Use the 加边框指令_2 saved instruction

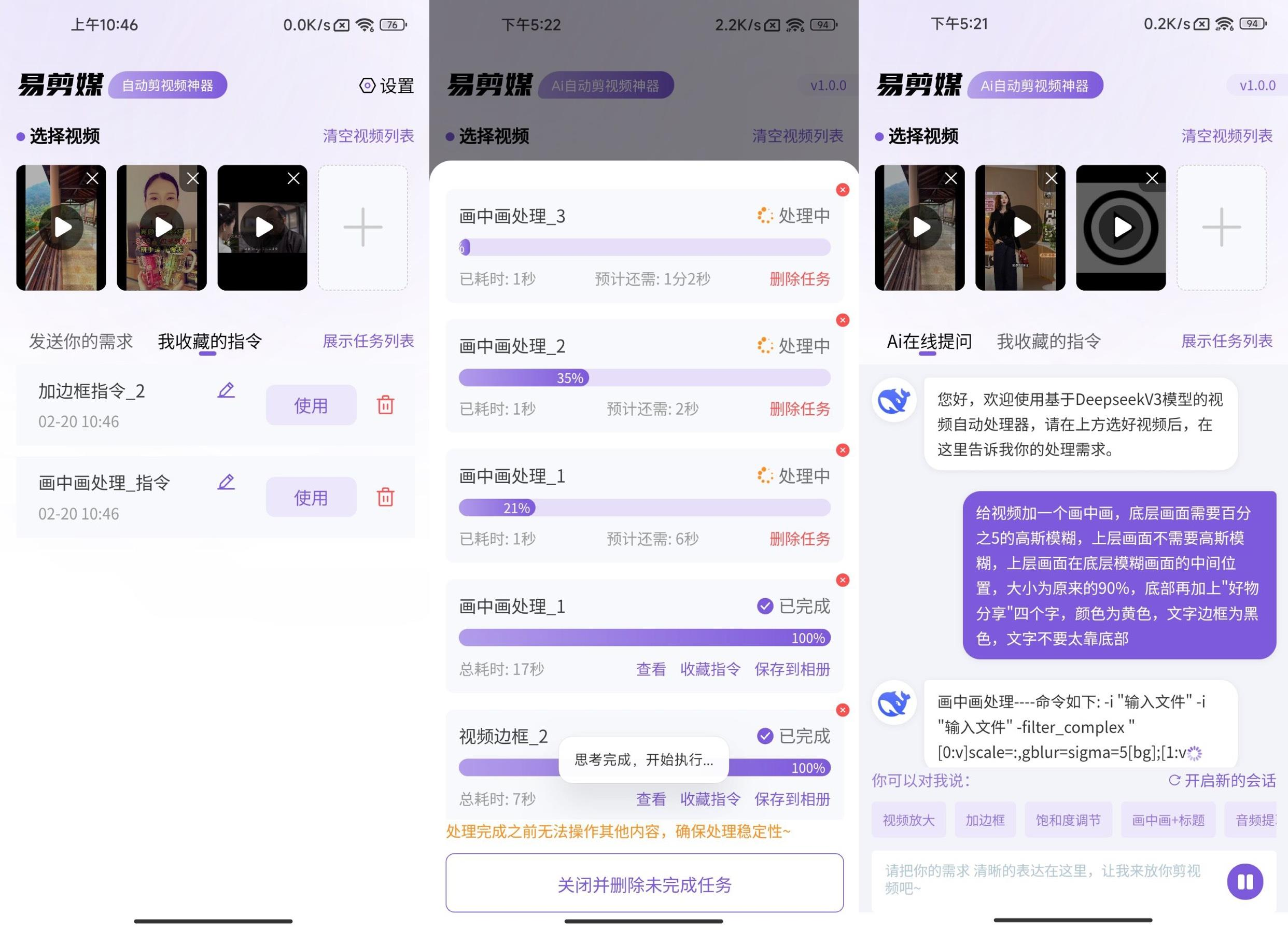click(x=311, y=405)
